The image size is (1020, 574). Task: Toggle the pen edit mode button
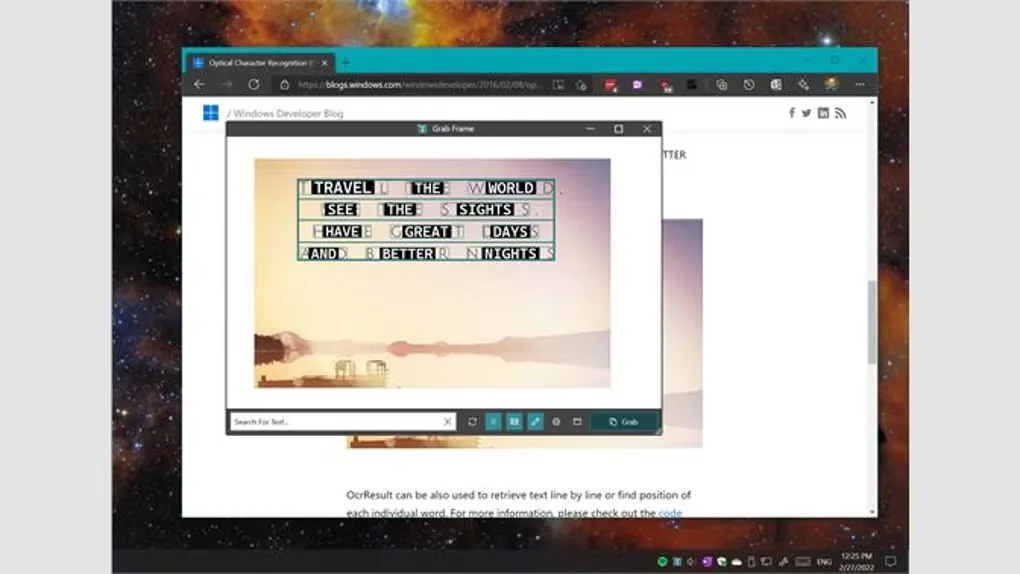click(x=535, y=422)
